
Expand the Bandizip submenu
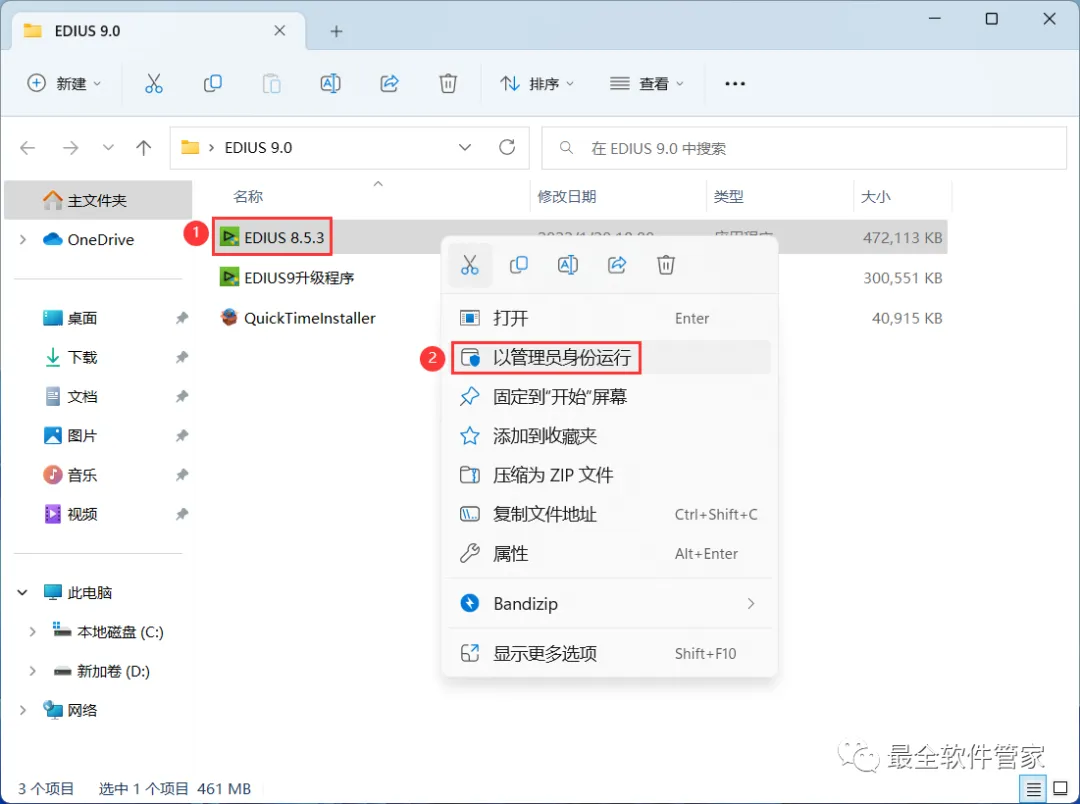751,604
